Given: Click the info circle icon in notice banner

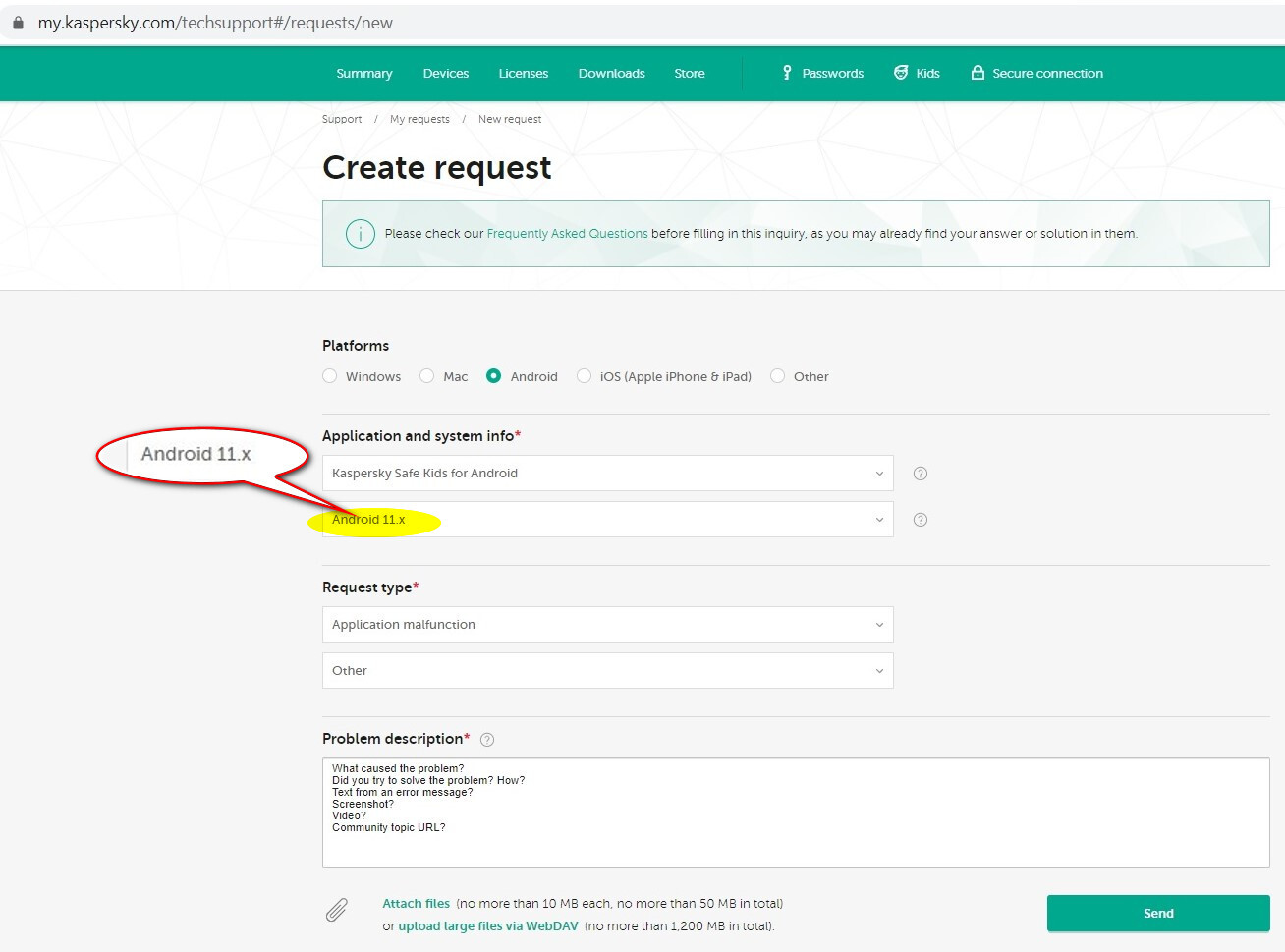Looking at the screenshot, I should [x=361, y=234].
